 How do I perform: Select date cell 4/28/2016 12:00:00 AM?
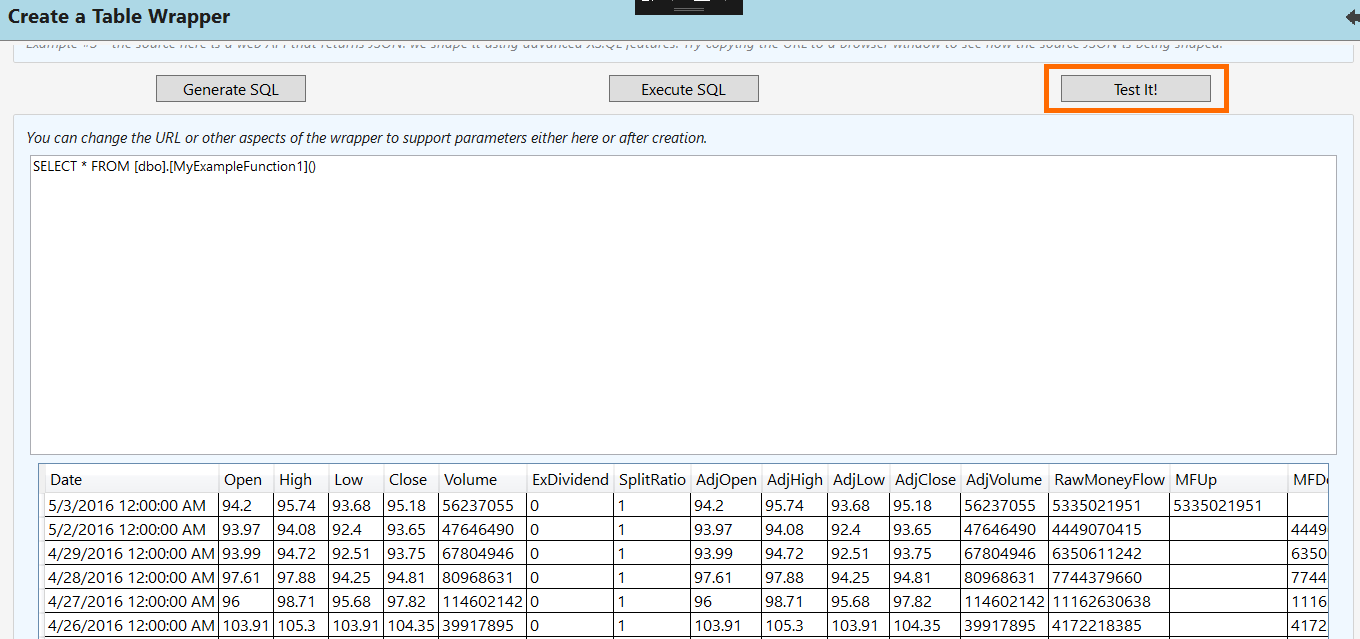tap(132, 577)
